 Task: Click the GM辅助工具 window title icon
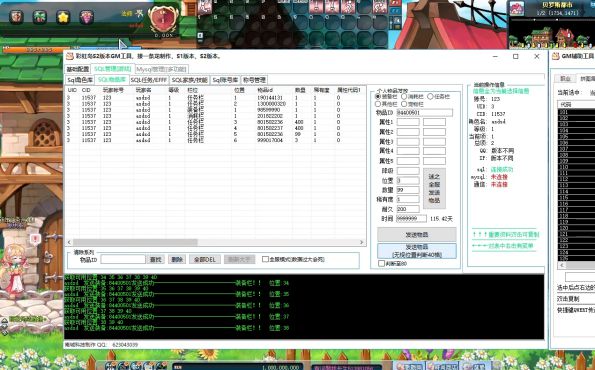556,56
